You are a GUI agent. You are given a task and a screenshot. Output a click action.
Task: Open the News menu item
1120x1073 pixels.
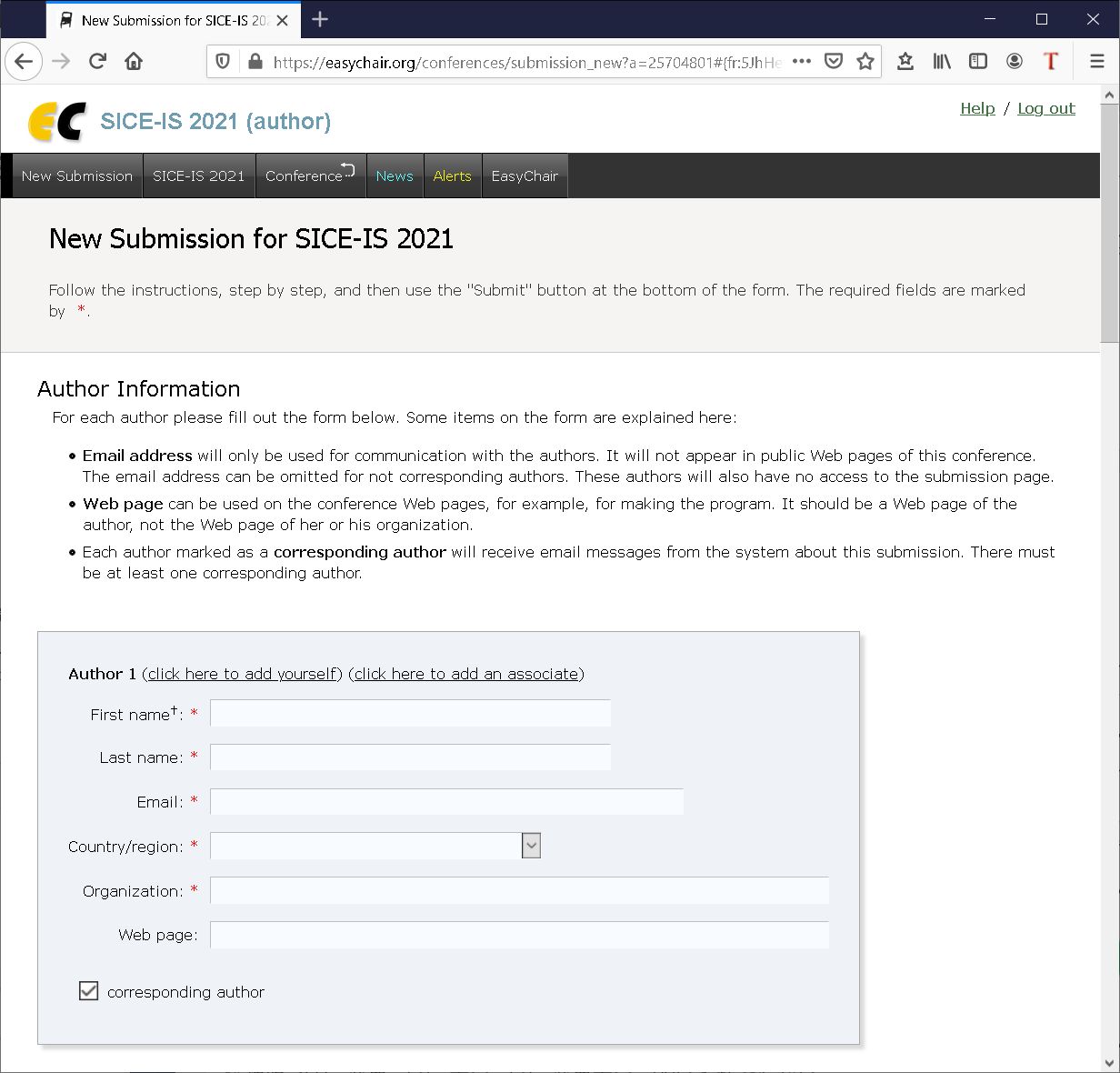coord(395,176)
